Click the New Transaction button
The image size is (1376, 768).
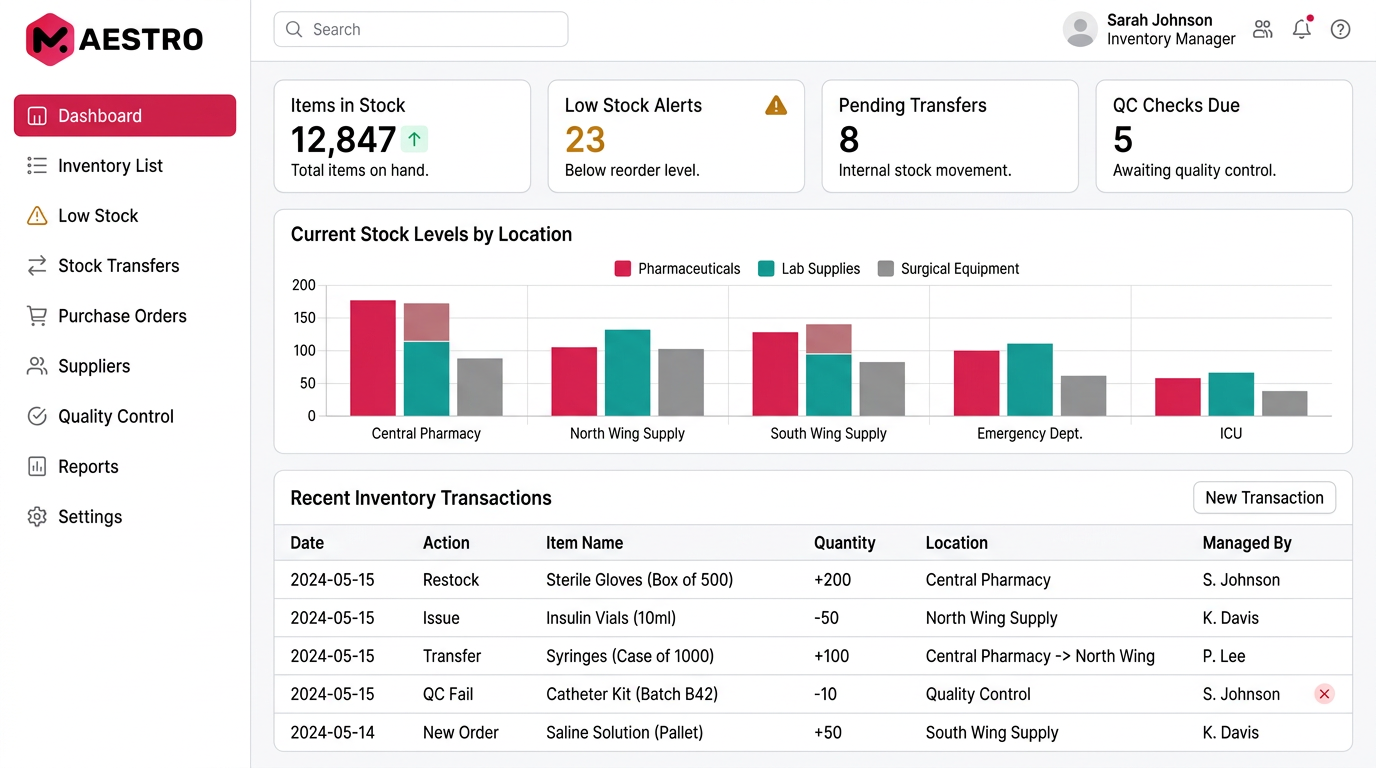coord(1264,498)
